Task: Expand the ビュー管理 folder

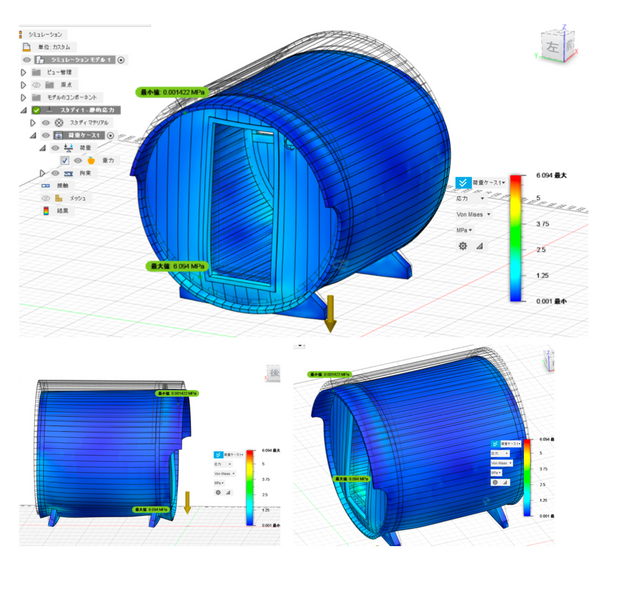Action: (23, 72)
